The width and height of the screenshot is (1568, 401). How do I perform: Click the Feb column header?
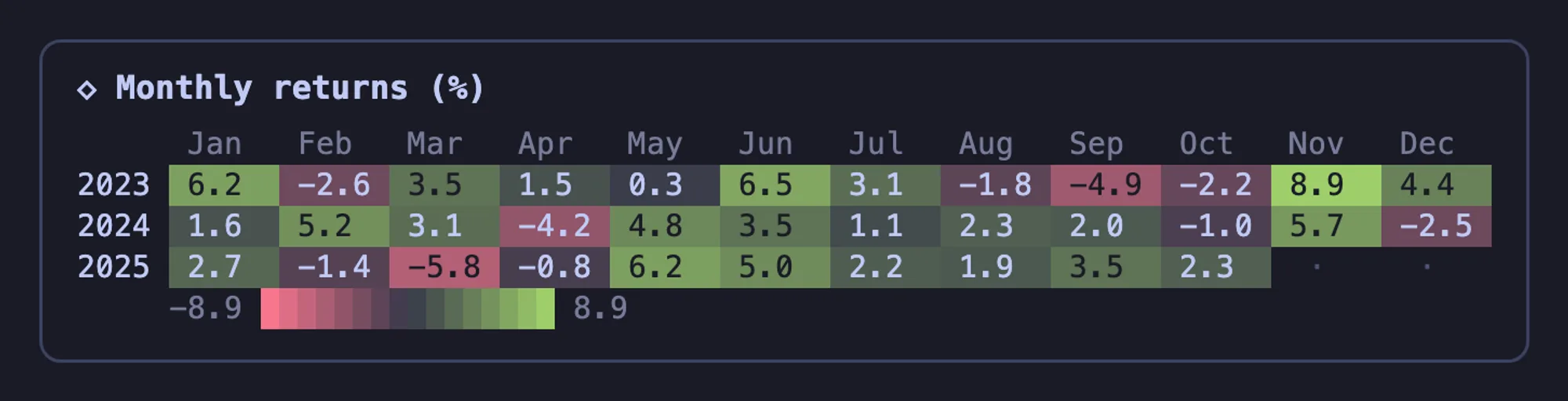tap(325, 144)
